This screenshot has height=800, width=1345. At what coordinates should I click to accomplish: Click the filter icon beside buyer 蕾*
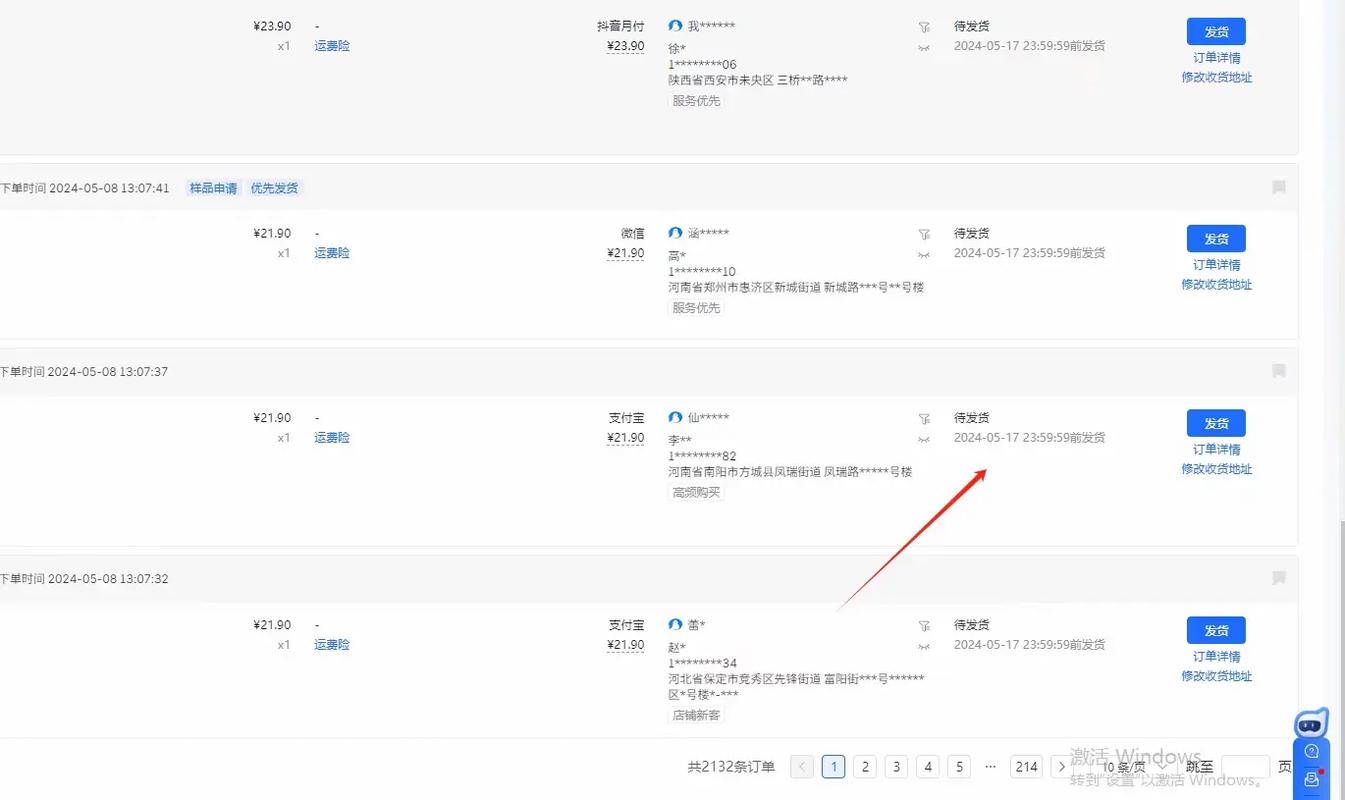click(x=924, y=626)
